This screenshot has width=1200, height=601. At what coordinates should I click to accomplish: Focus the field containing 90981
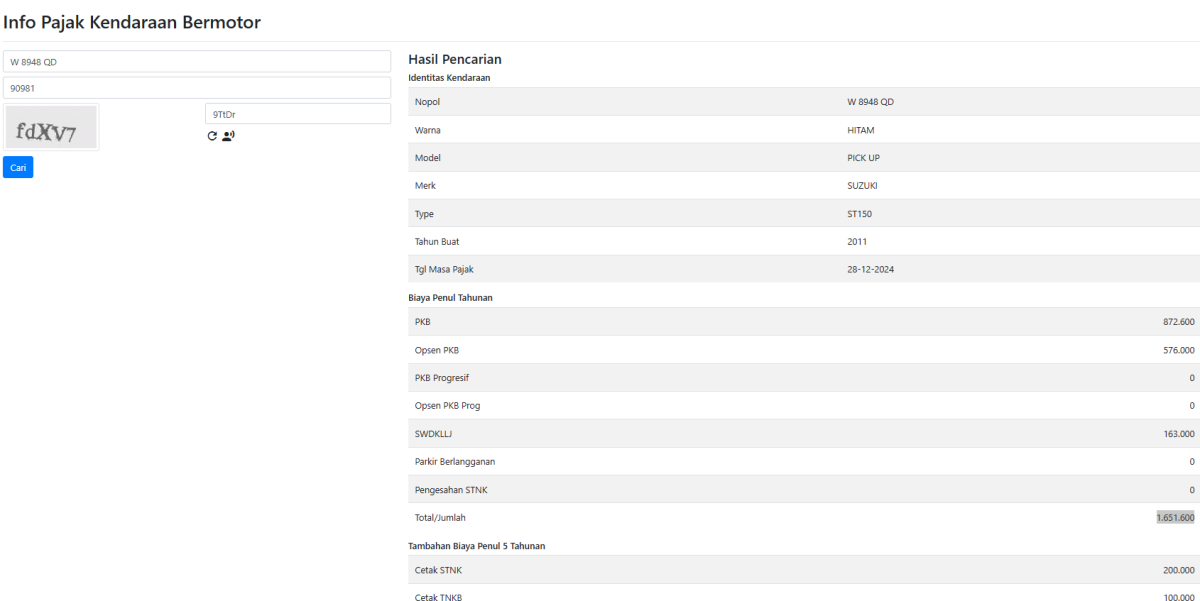tap(197, 88)
